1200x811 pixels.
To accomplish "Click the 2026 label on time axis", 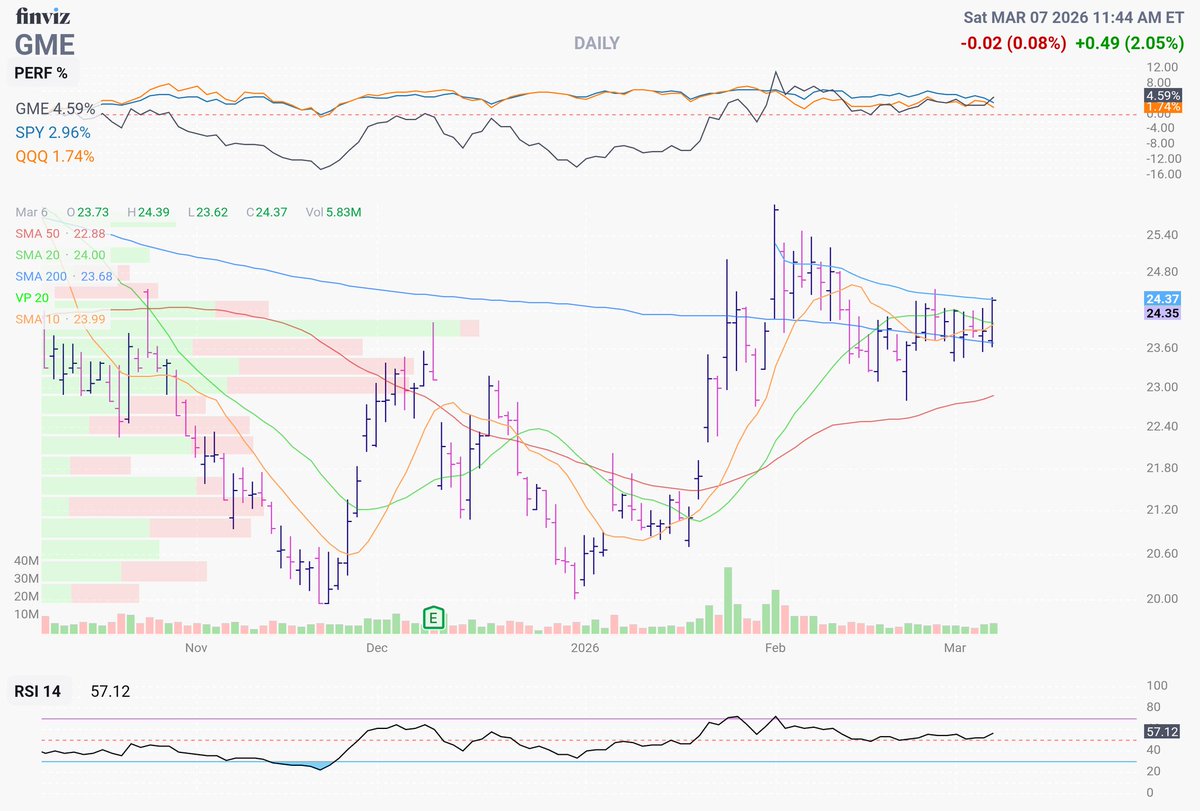I will 585,649.
